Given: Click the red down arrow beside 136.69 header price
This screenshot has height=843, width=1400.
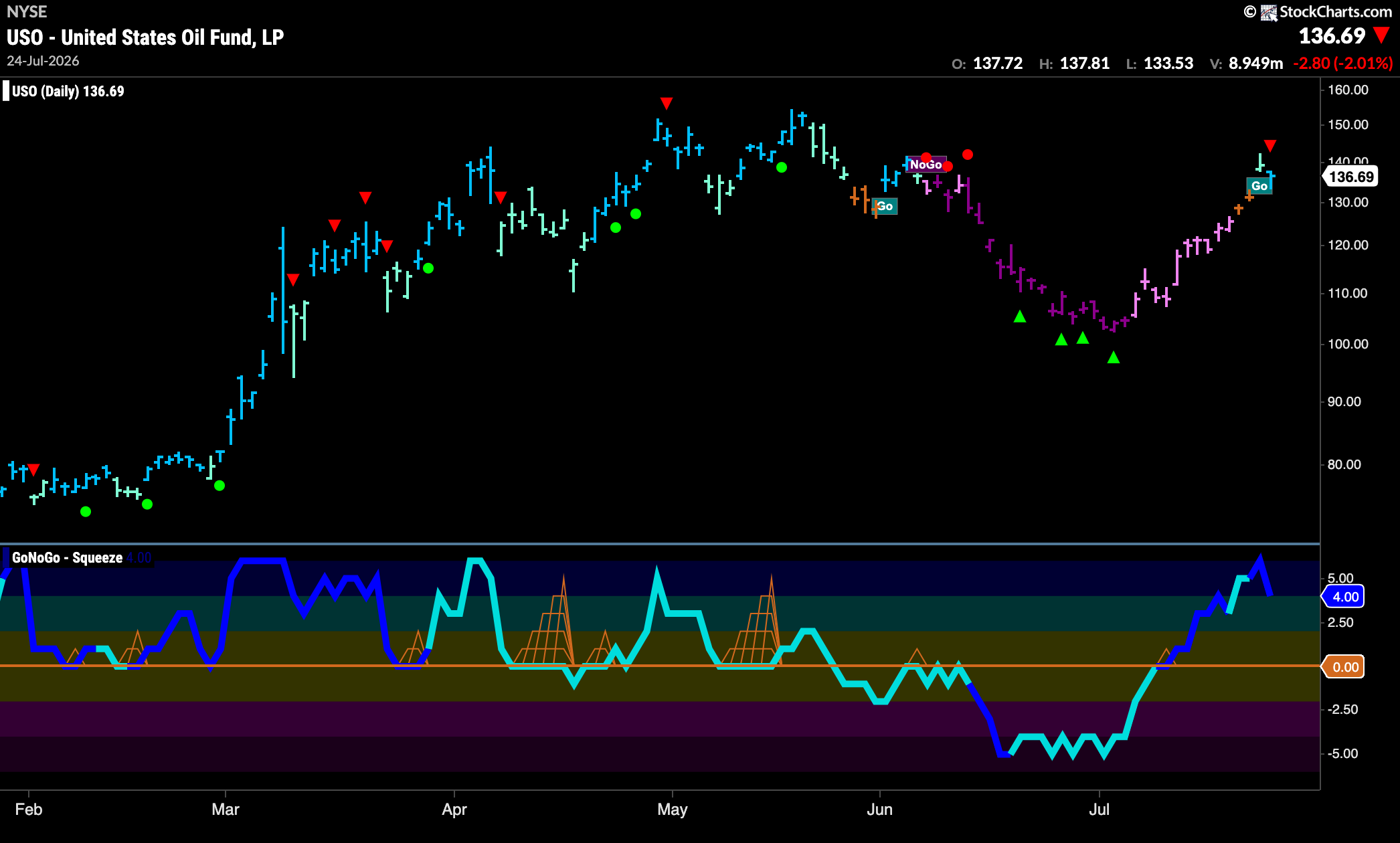Looking at the screenshot, I should (x=1381, y=35).
